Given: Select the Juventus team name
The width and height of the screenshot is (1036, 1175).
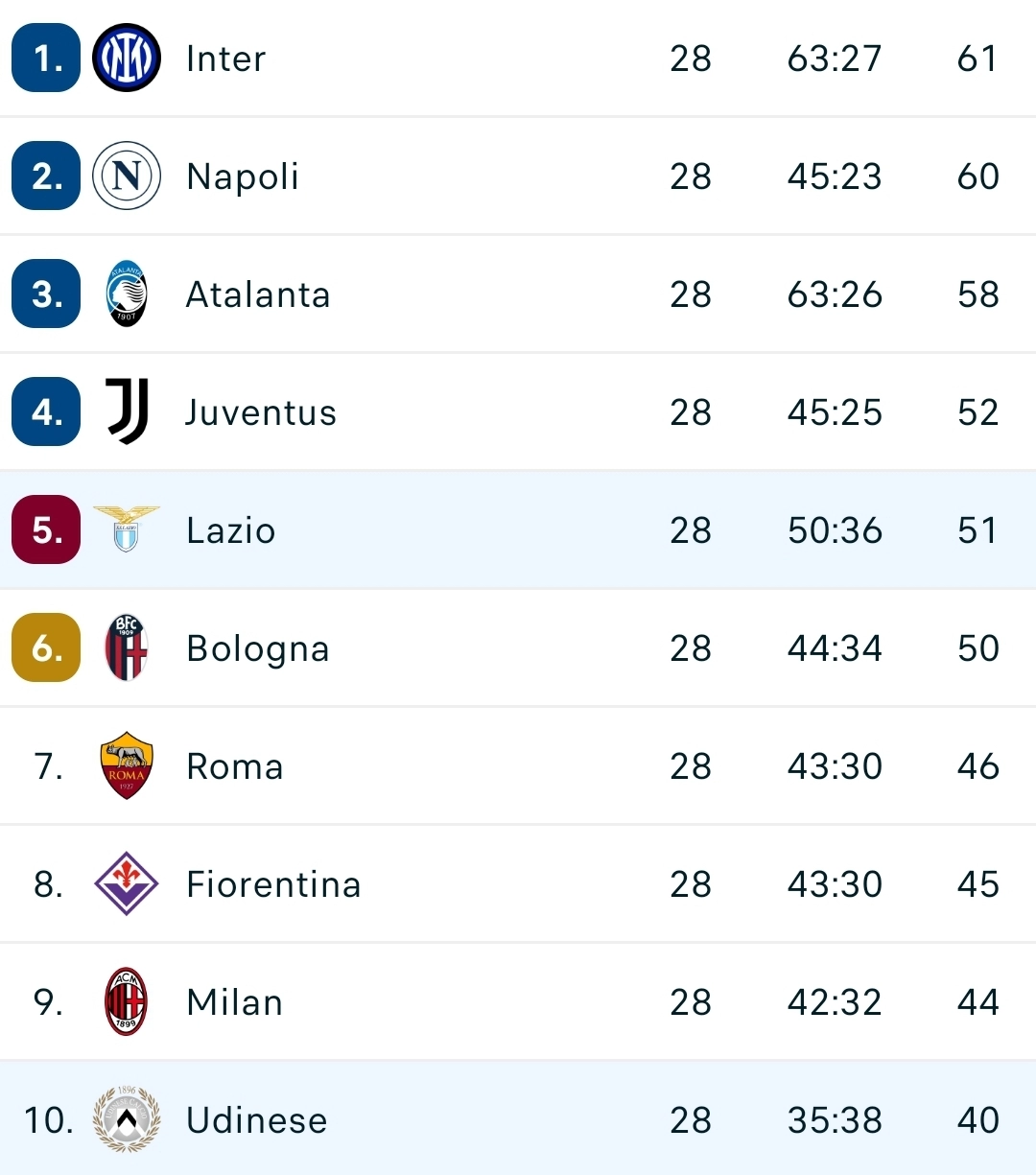Looking at the screenshot, I should tap(261, 412).
